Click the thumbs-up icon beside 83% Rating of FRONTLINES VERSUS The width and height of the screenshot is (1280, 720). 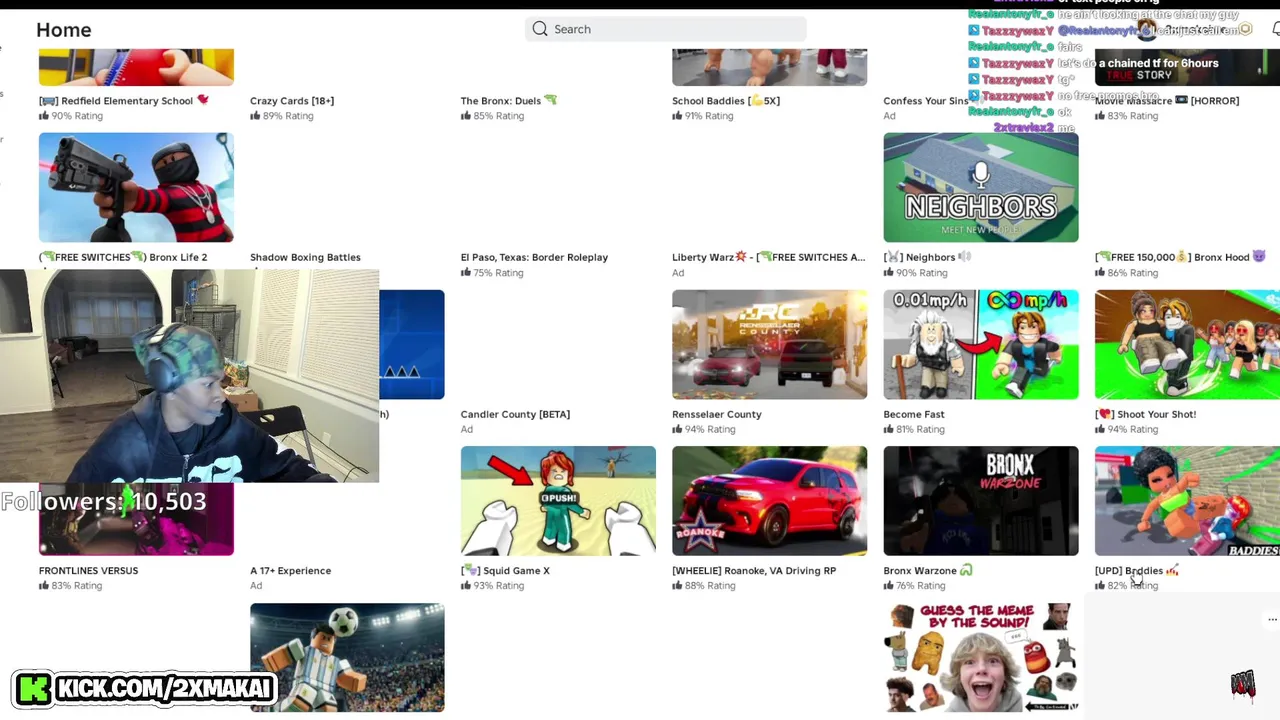44,585
